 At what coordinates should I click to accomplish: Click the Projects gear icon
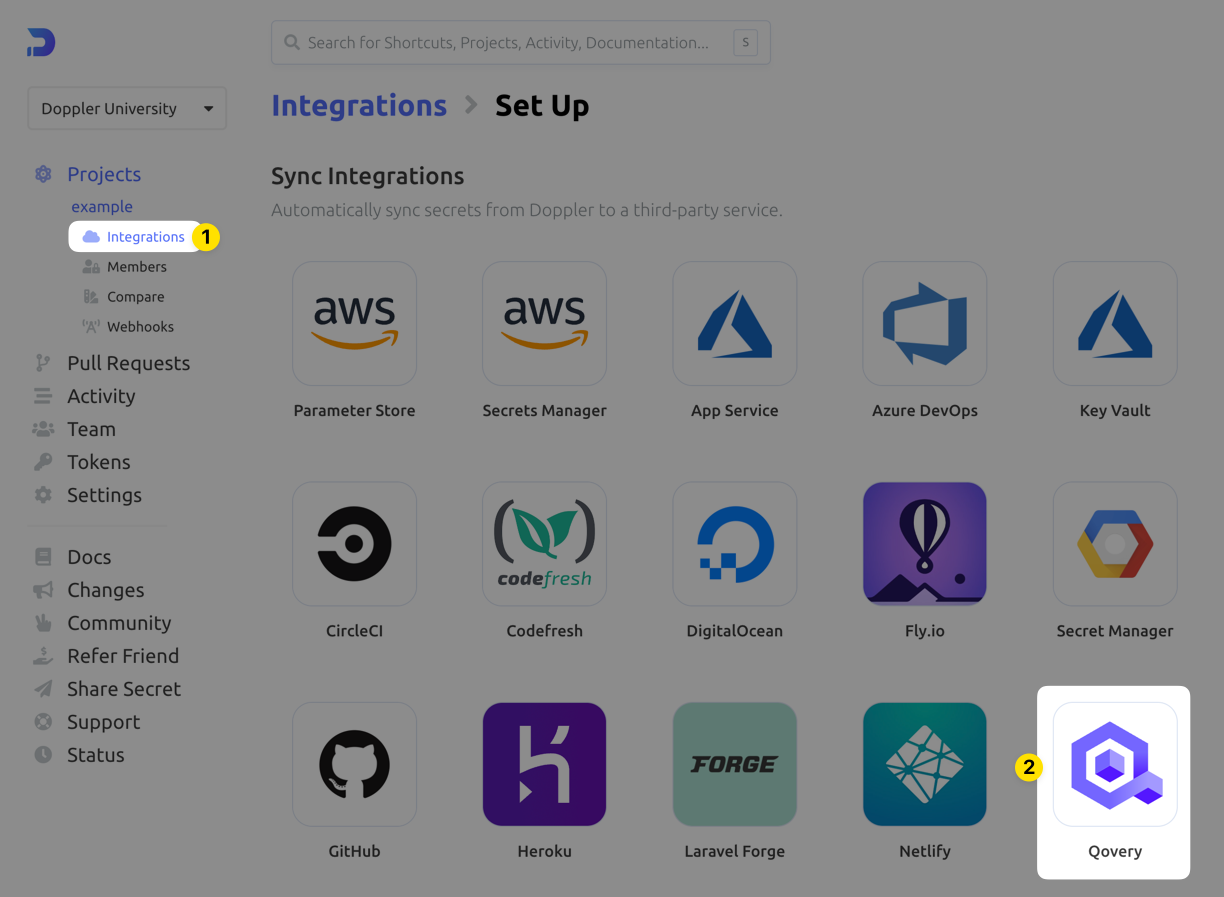[43, 174]
